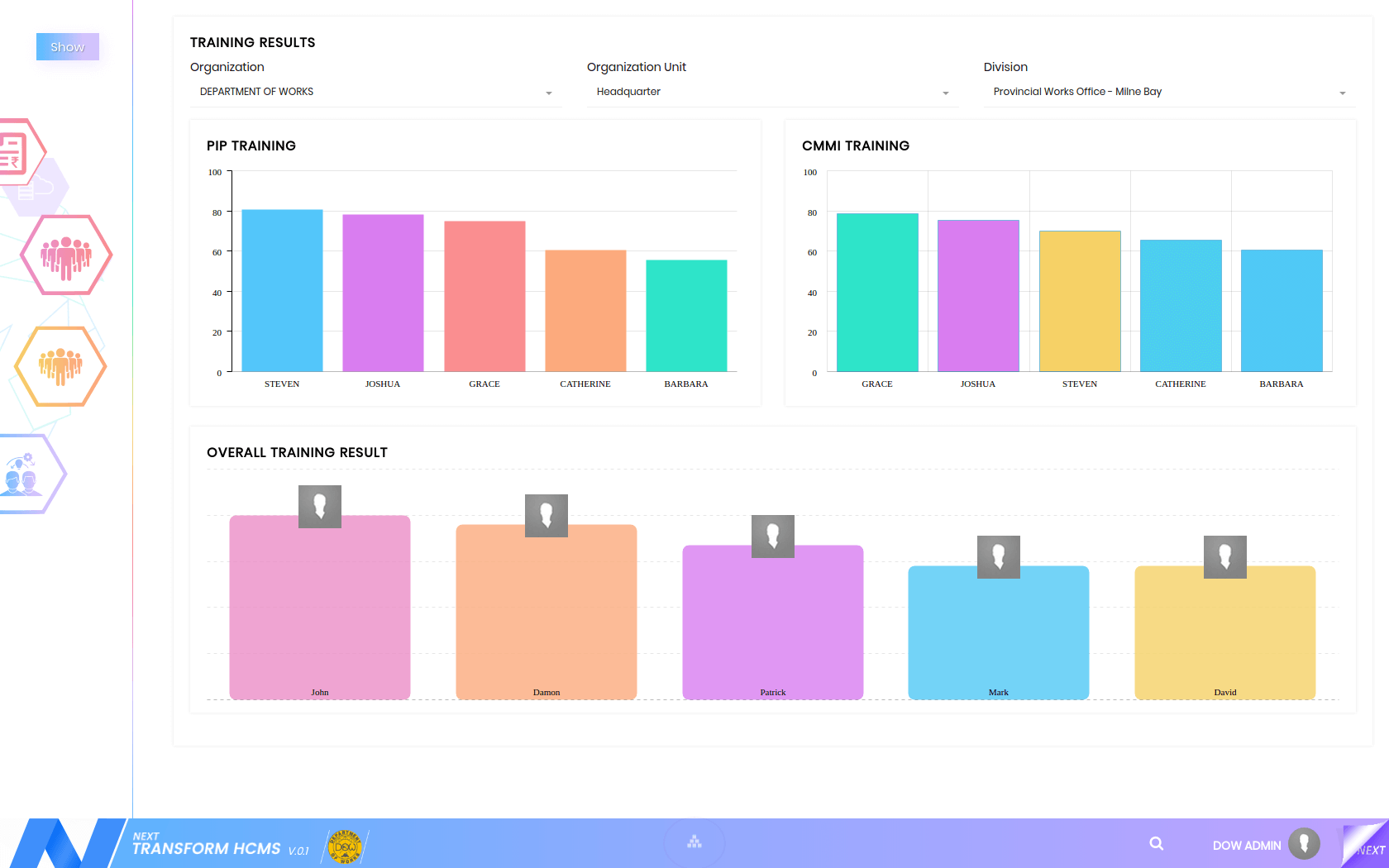The height and width of the screenshot is (868, 1389).
Task: Select Patrick's purple result bar
Action: (772, 628)
